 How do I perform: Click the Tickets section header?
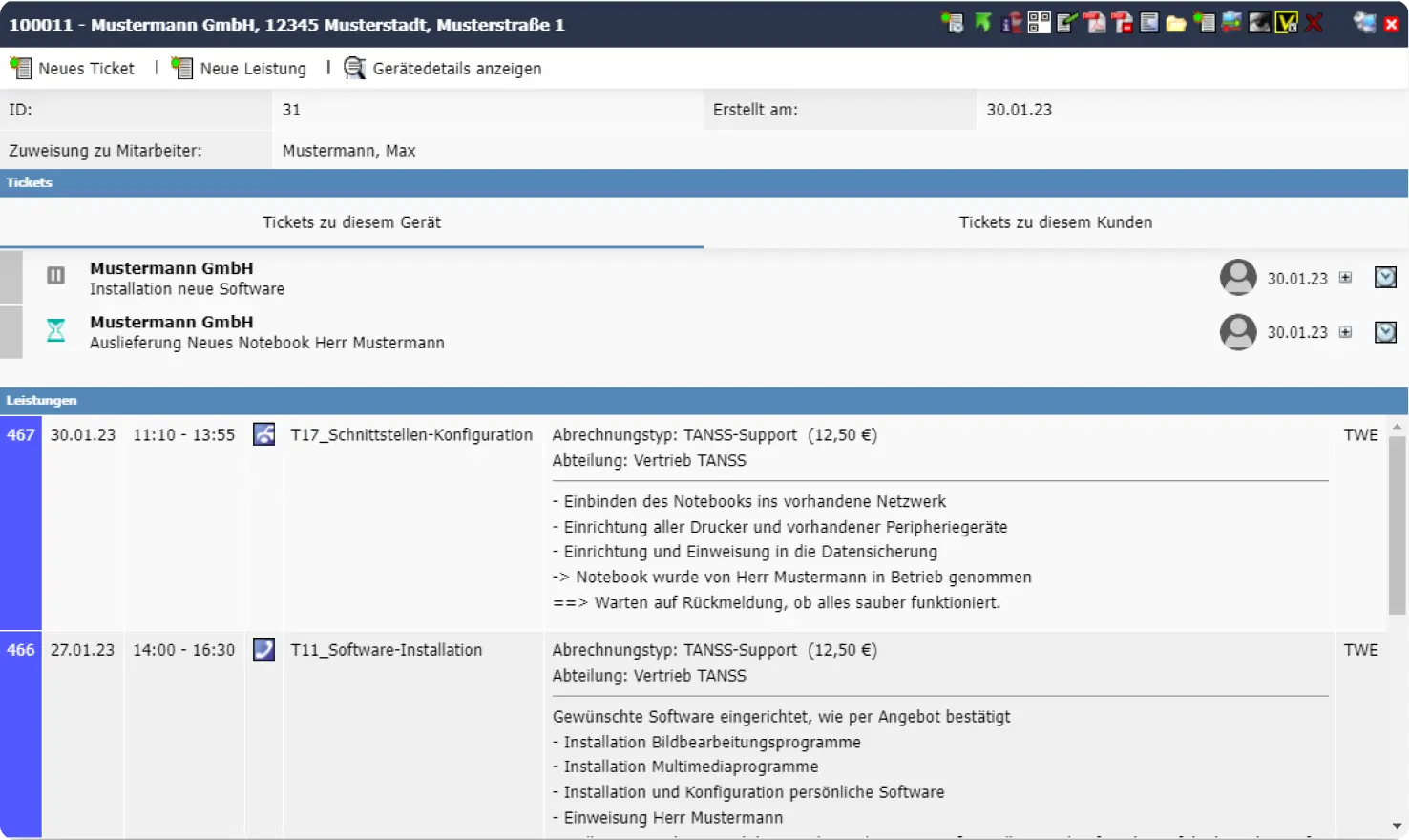click(x=704, y=182)
